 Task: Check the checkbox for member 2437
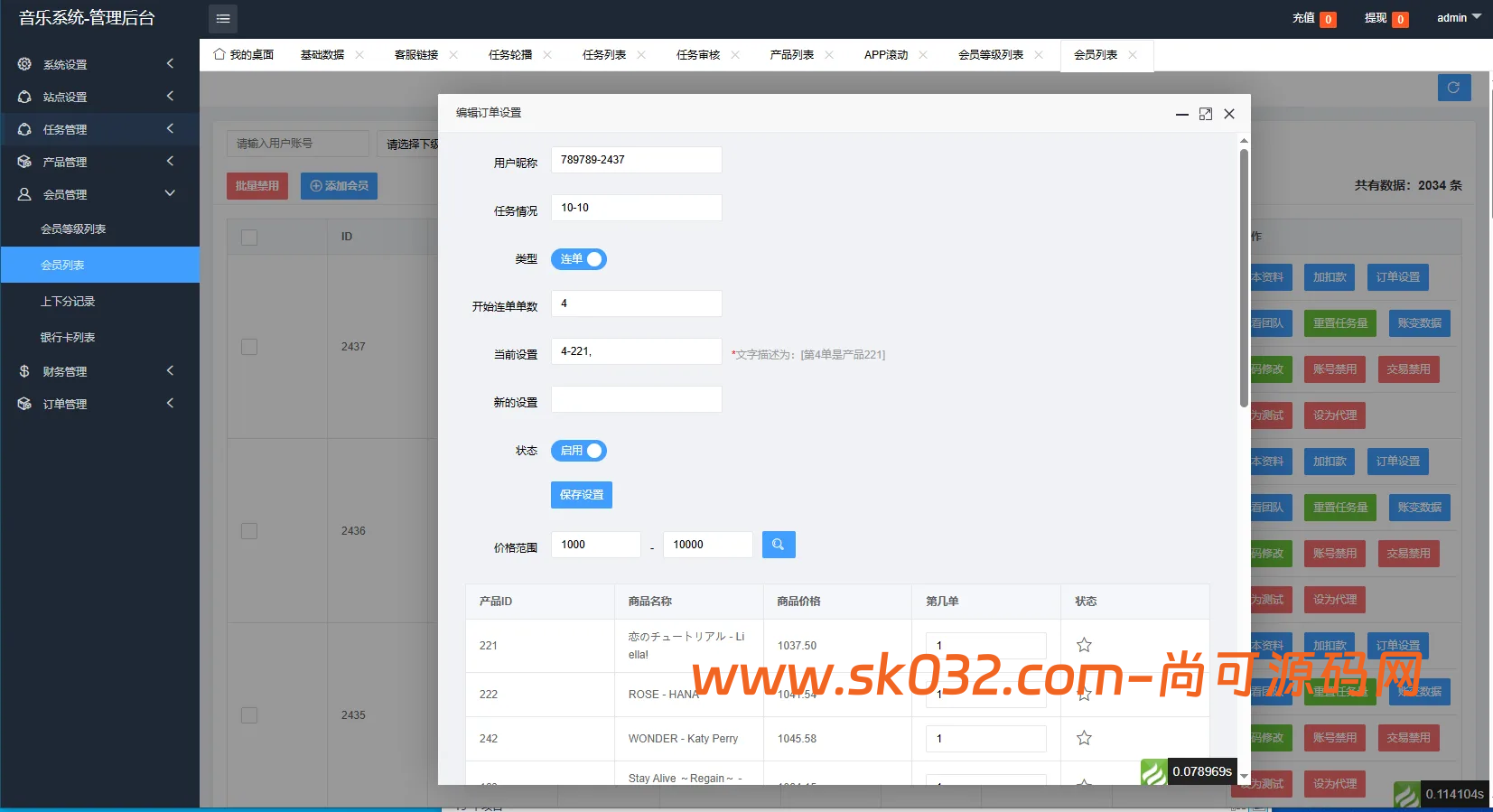tap(249, 347)
